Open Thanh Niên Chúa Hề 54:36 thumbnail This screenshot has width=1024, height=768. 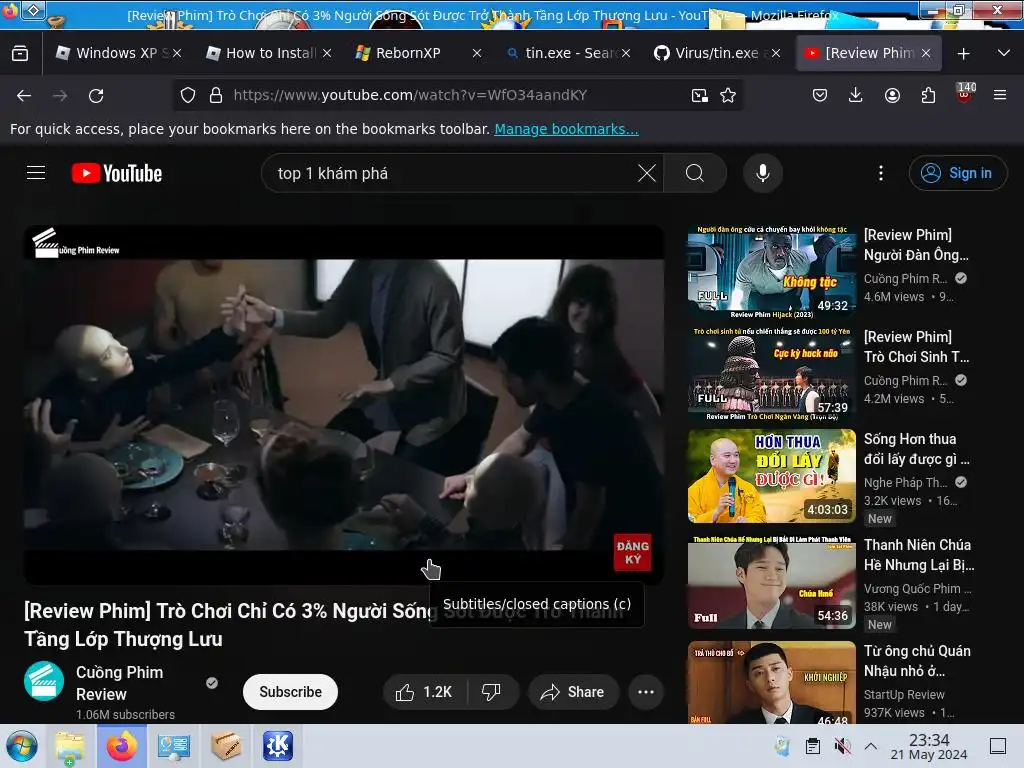(772, 582)
